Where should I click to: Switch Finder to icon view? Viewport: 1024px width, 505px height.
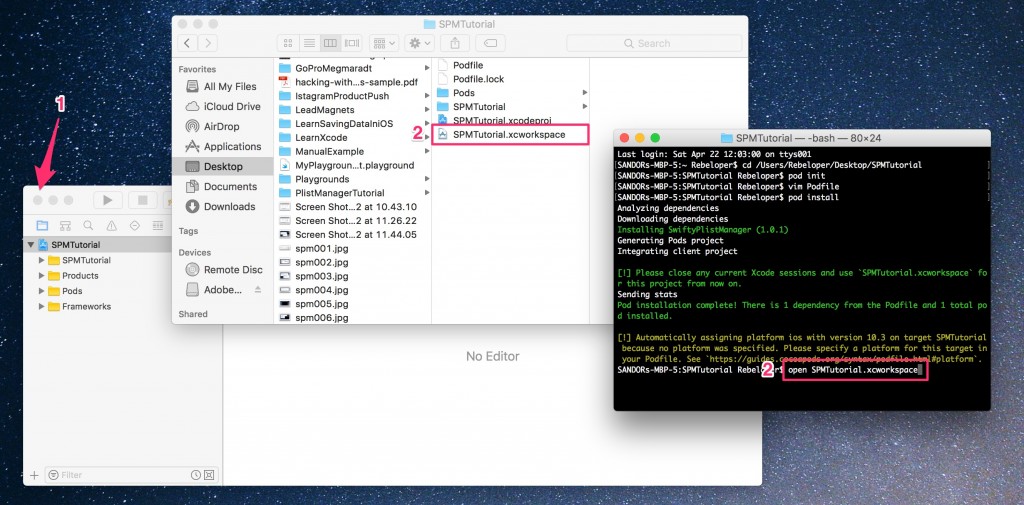[x=287, y=43]
